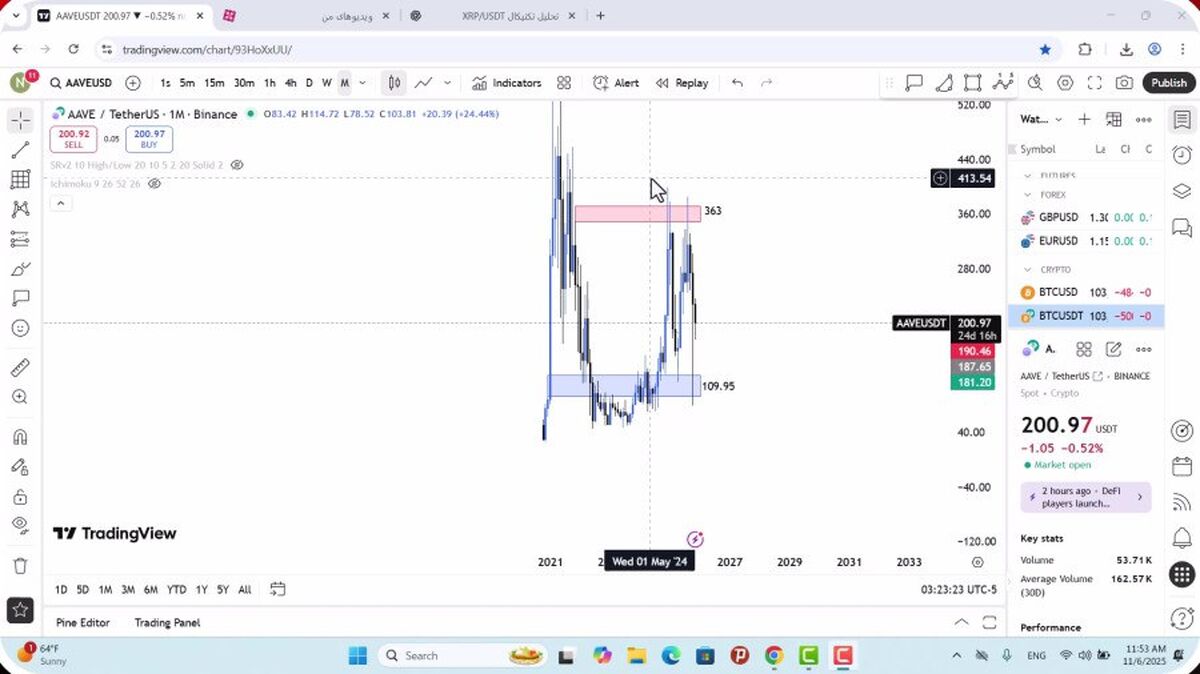Open chart settings hexagon icon
Screen dimensions: 1200x674
tap(1065, 83)
